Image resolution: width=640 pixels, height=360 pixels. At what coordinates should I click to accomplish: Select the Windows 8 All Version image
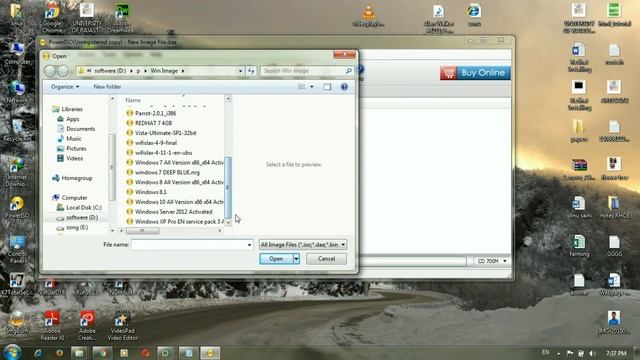tap(175, 182)
